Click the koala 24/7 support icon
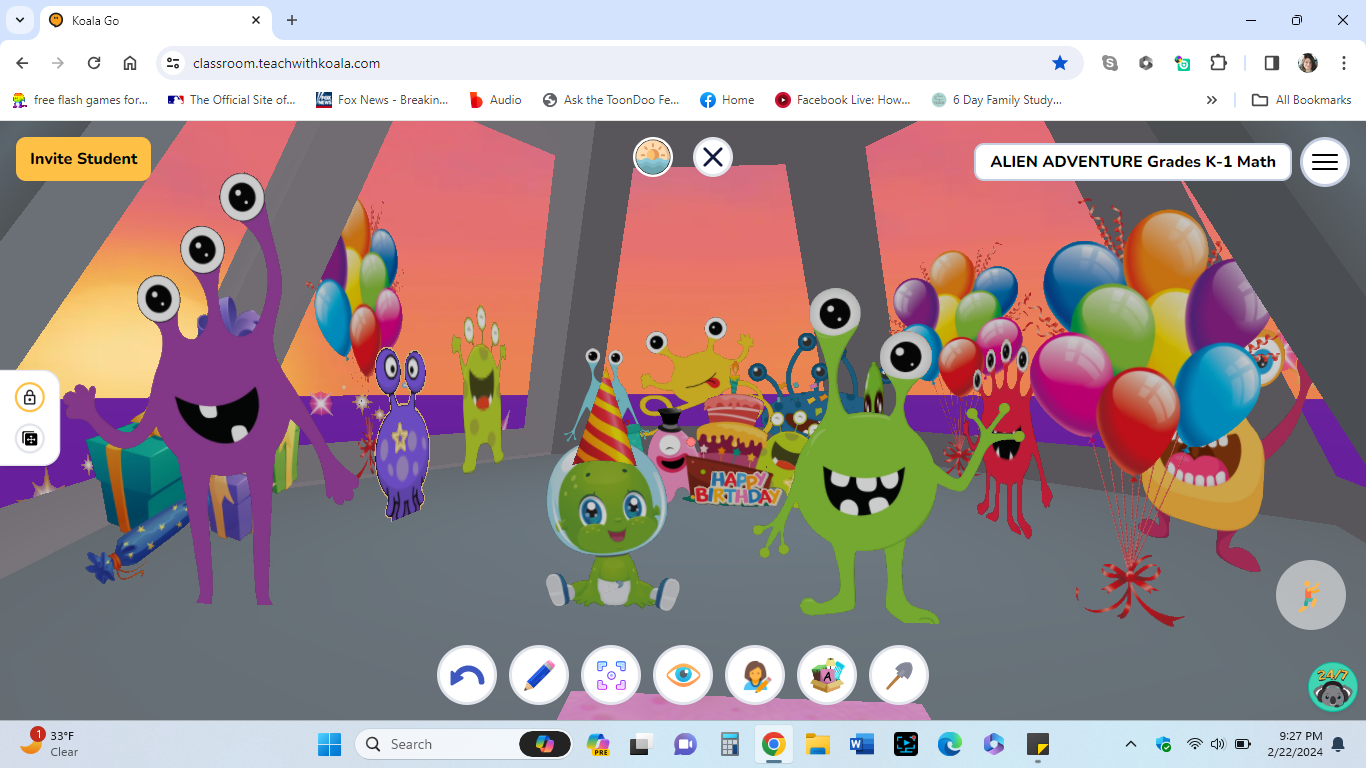The width and height of the screenshot is (1366, 768). [1331, 688]
